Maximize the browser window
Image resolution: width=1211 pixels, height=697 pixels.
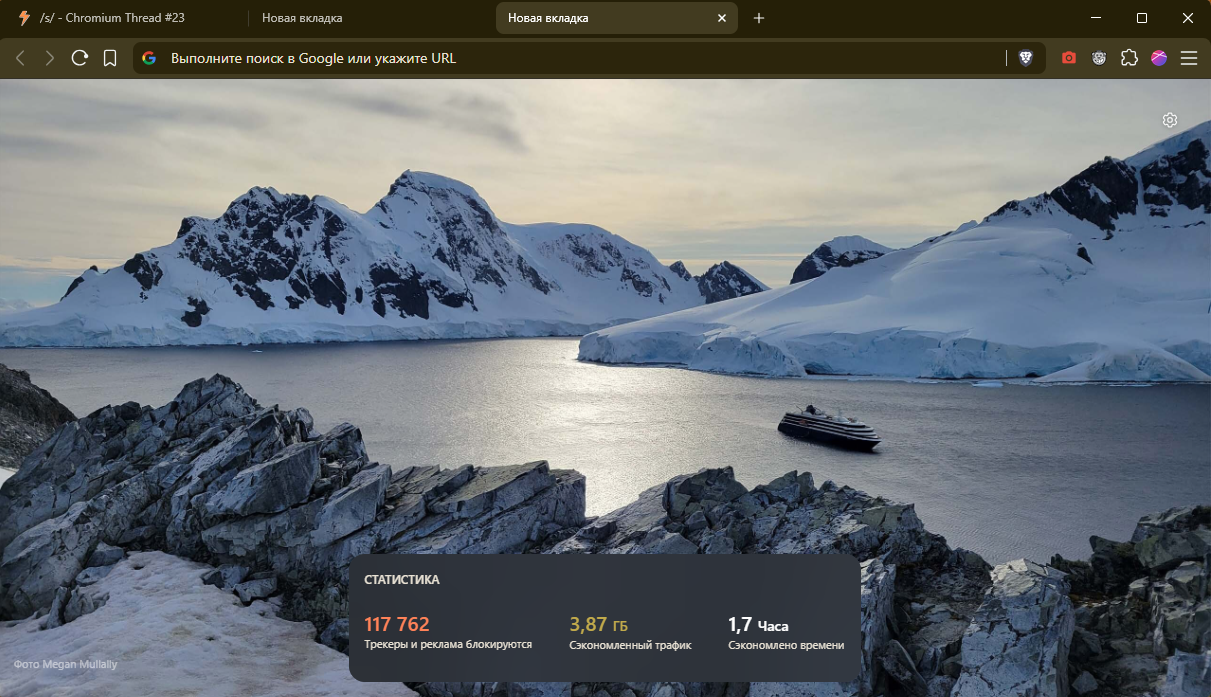click(x=1142, y=18)
